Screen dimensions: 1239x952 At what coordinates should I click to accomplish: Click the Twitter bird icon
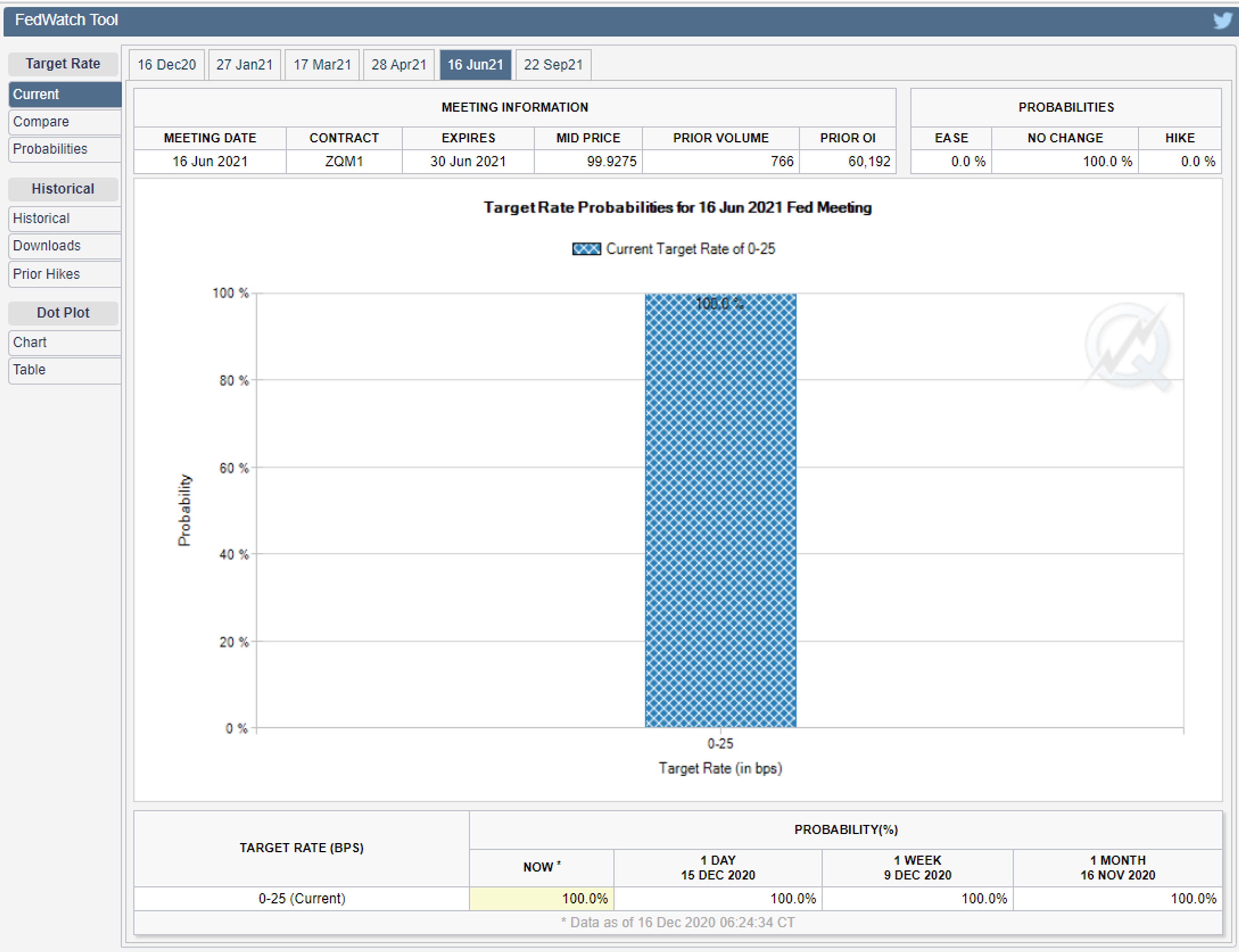(1222, 20)
